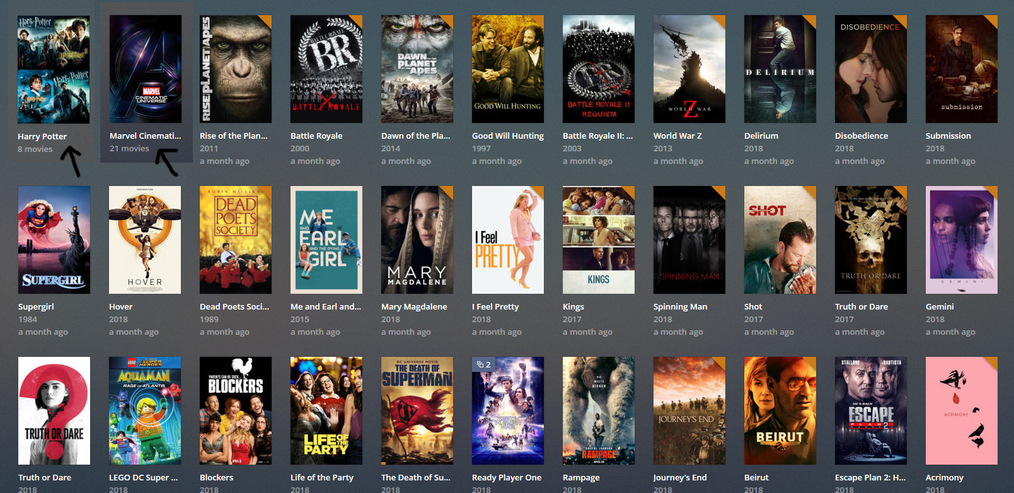Open the World War Z poster

point(689,69)
